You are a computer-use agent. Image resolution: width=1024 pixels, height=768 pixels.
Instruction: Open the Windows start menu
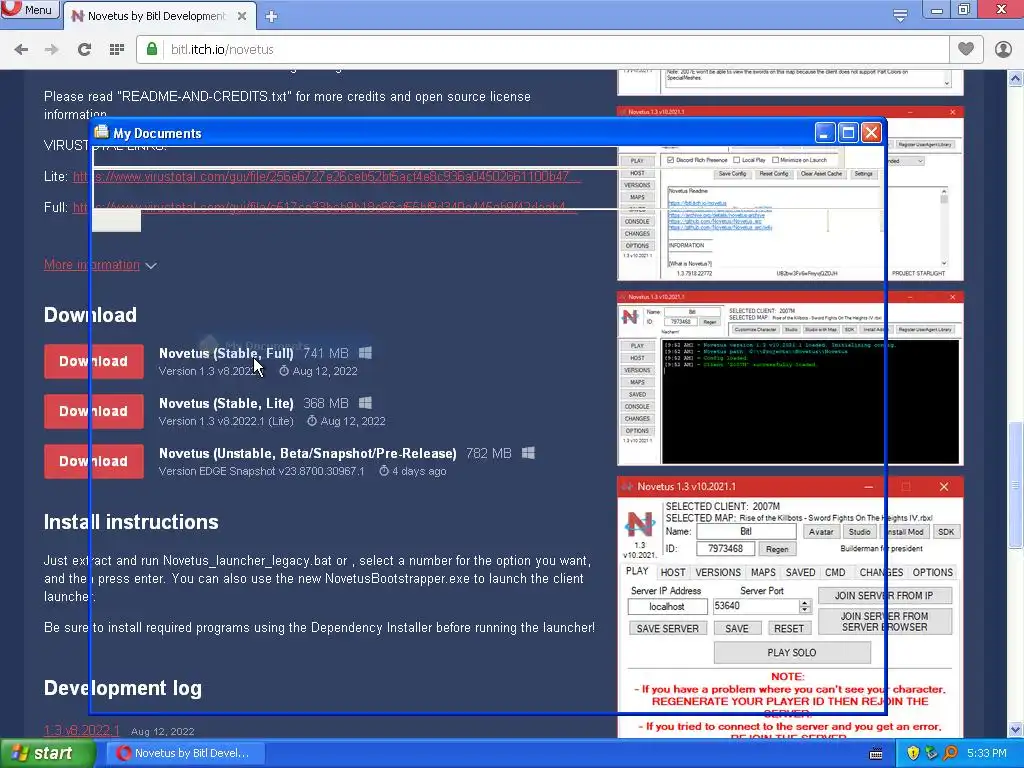(47, 753)
